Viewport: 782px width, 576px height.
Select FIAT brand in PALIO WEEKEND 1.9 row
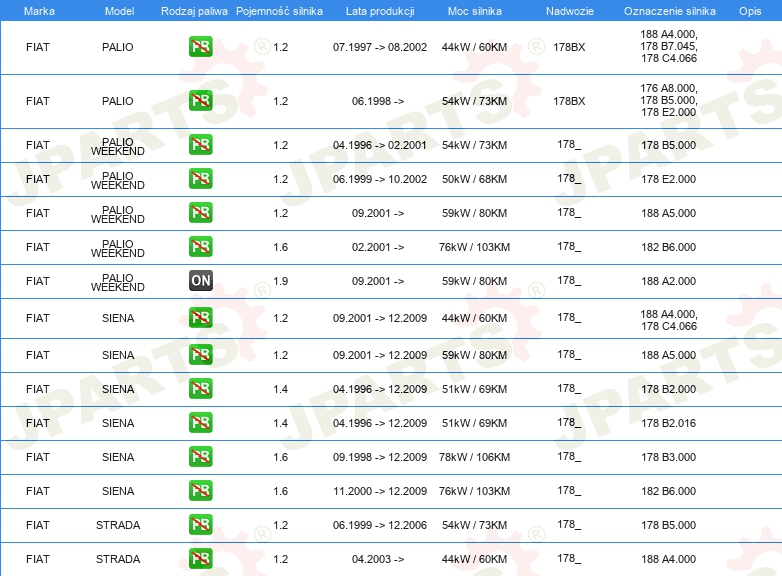point(38,281)
